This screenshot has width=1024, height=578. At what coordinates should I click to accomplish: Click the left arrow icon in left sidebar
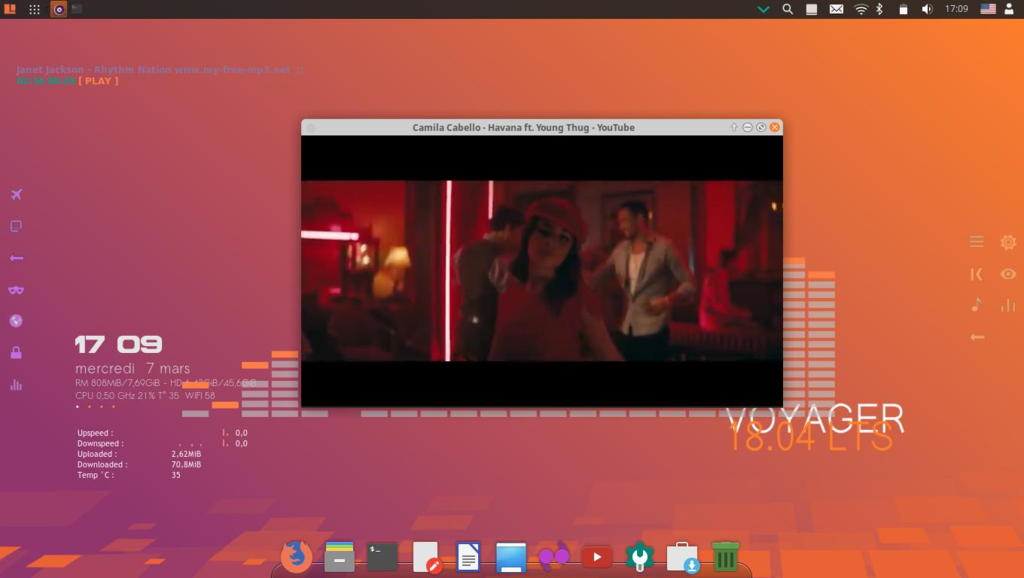click(x=16, y=258)
